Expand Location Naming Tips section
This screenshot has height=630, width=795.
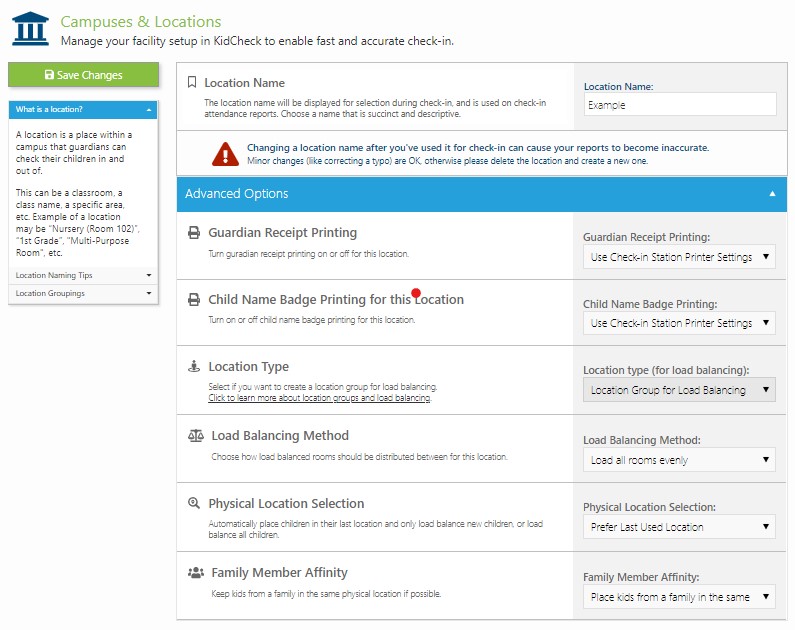point(83,275)
